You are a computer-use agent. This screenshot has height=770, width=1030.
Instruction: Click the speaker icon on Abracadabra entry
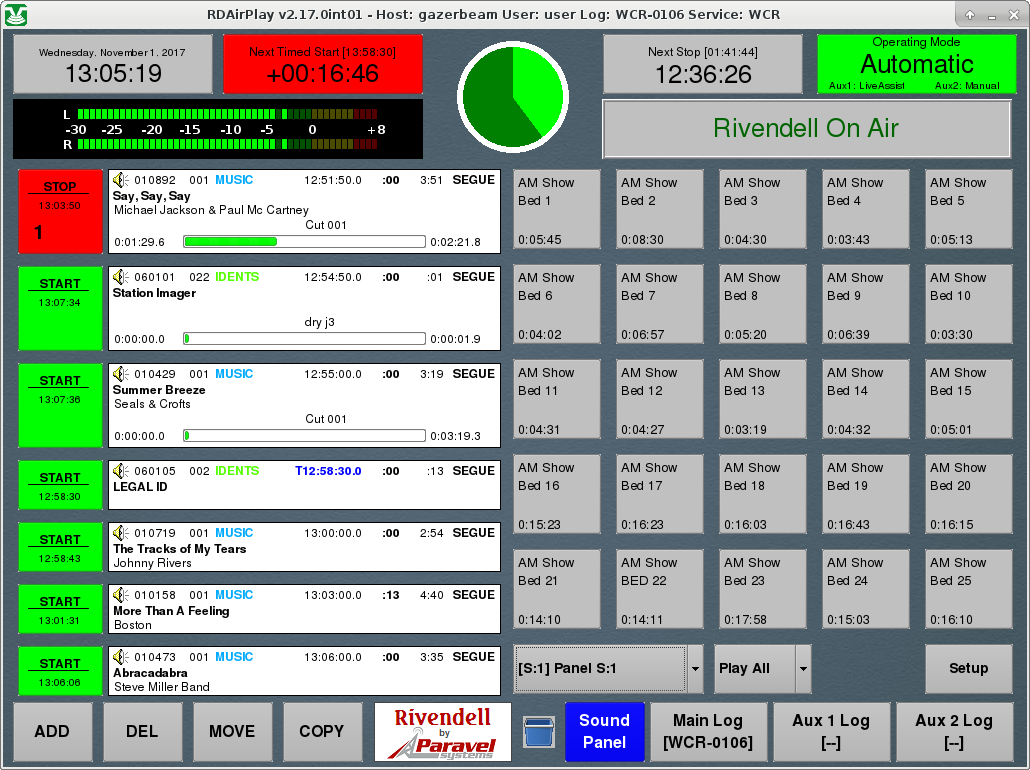pos(117,657)
